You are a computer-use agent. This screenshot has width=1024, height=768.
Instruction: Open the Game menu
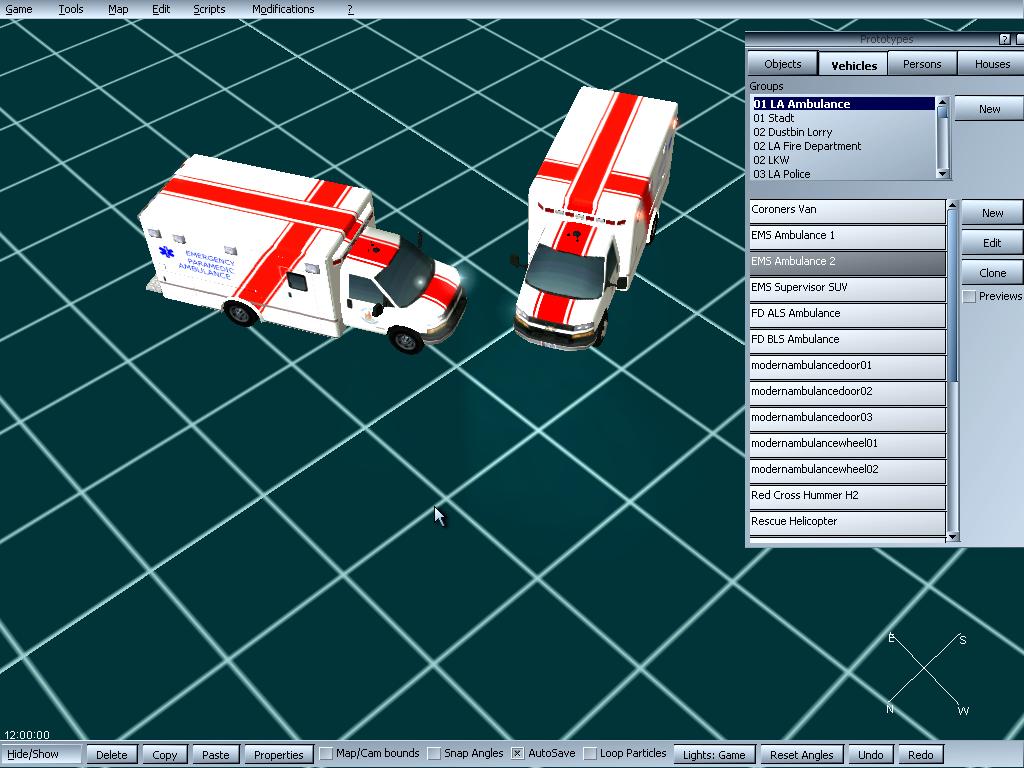click(18, 9)
